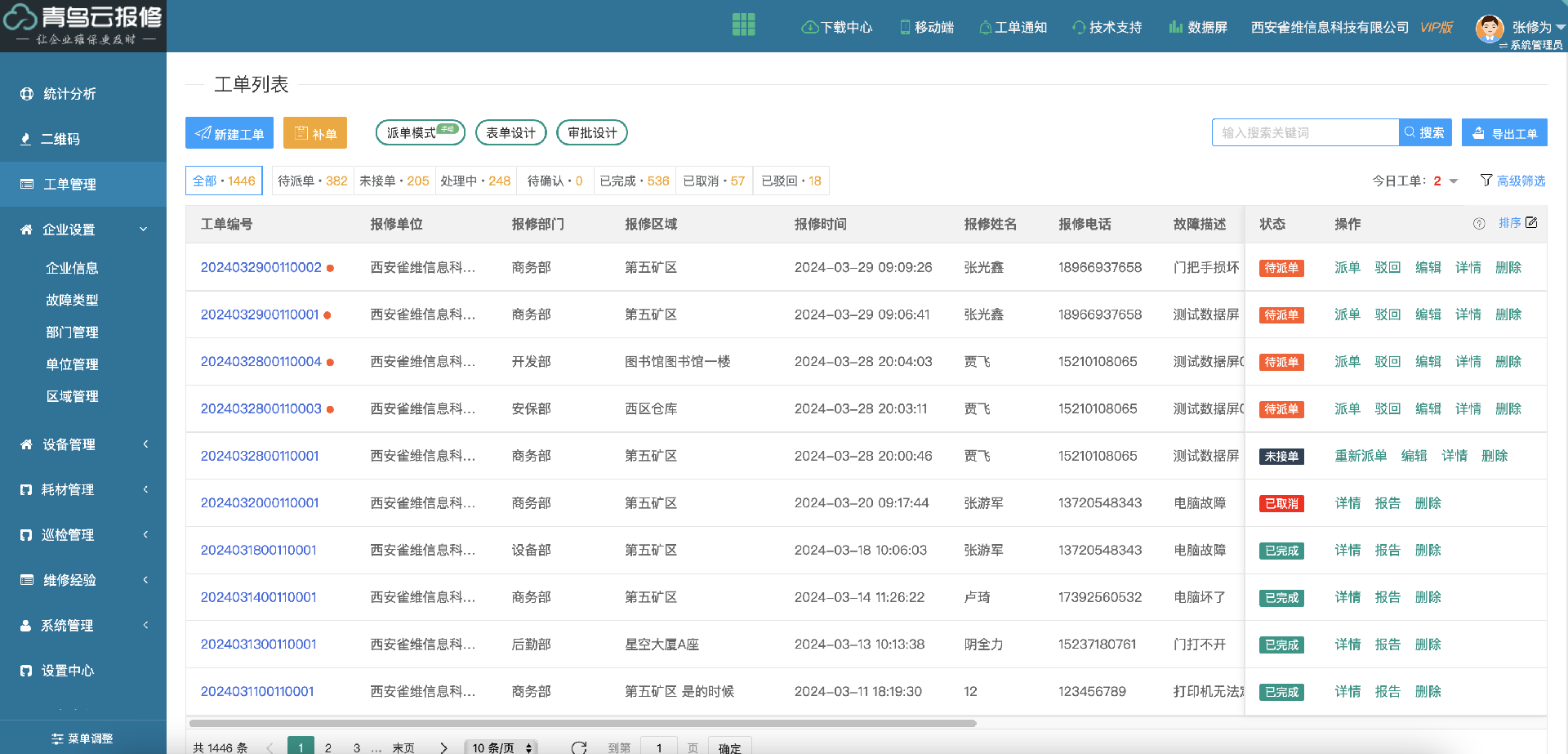Open the mobile client icon
The width and height of the screenshot is (1568, 754).
[905, 28]
